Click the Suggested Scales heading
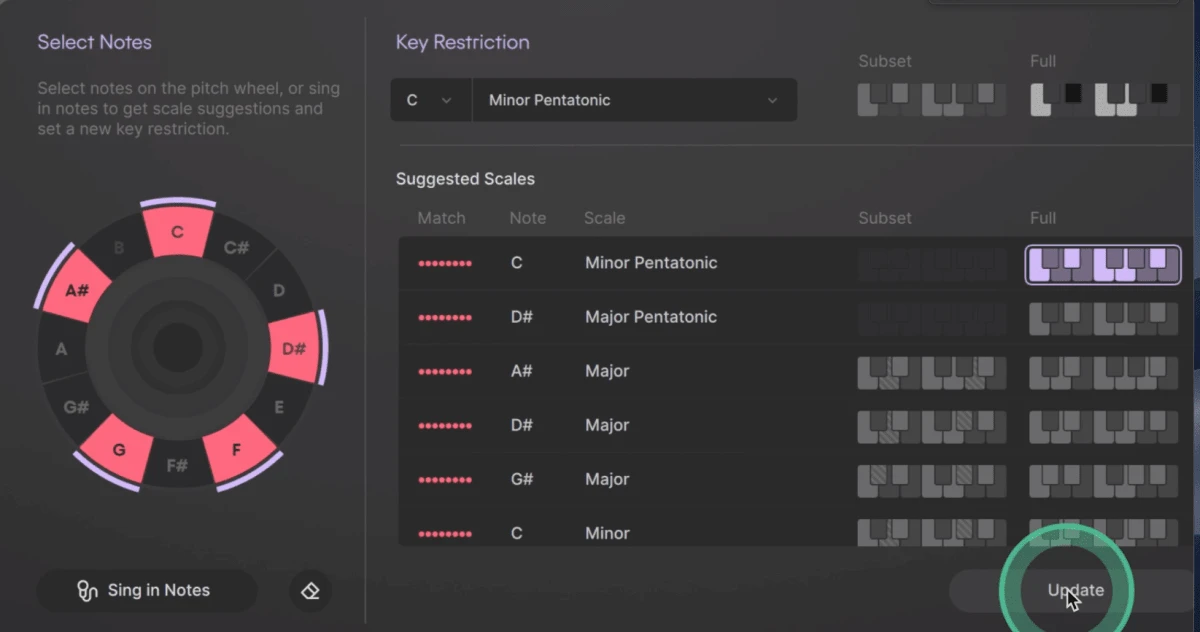This screenshot has width=1200, height=632. tap(465, 179)
